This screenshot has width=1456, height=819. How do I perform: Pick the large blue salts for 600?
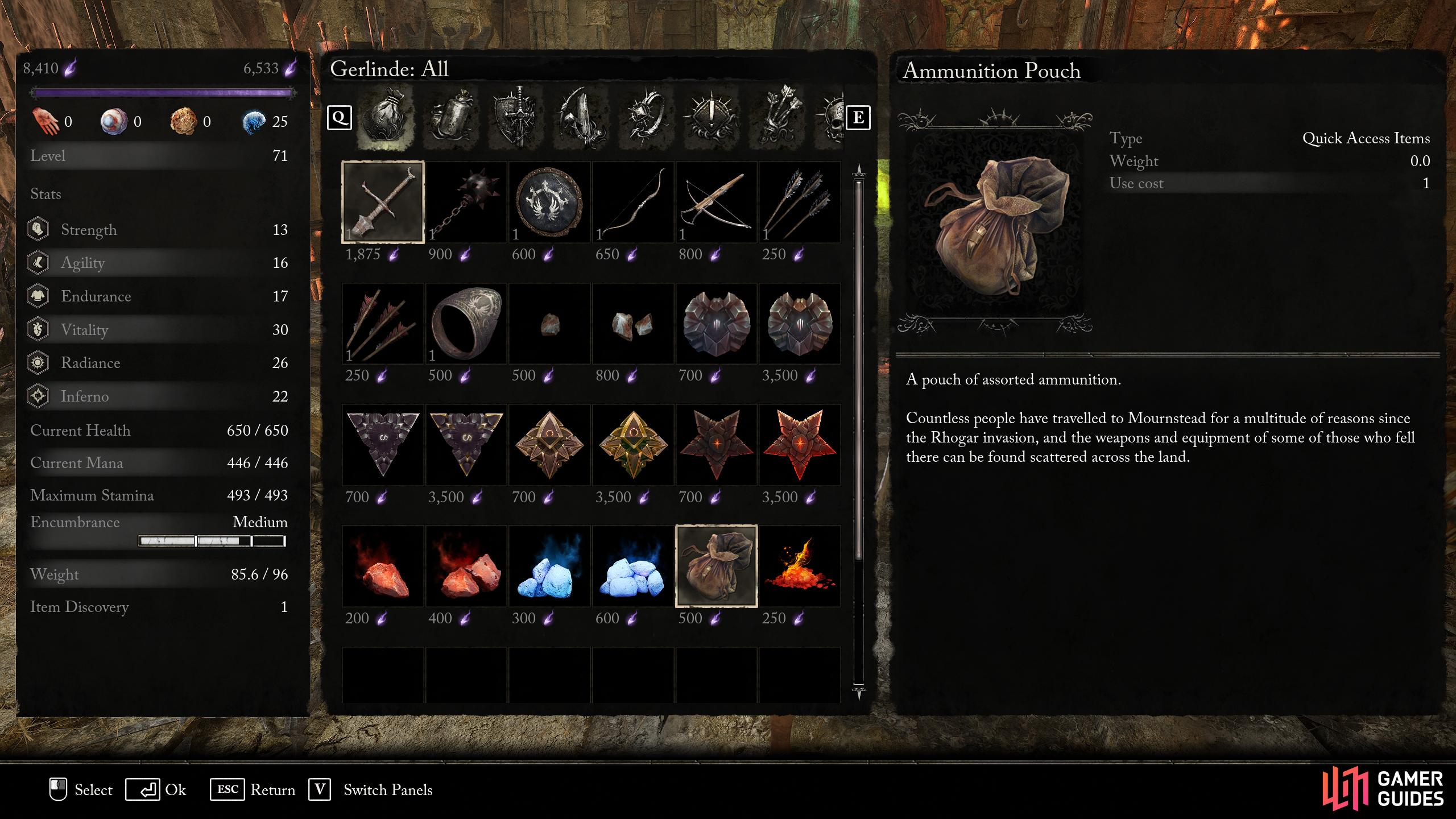pyautogui.click(x=632, y=566)
